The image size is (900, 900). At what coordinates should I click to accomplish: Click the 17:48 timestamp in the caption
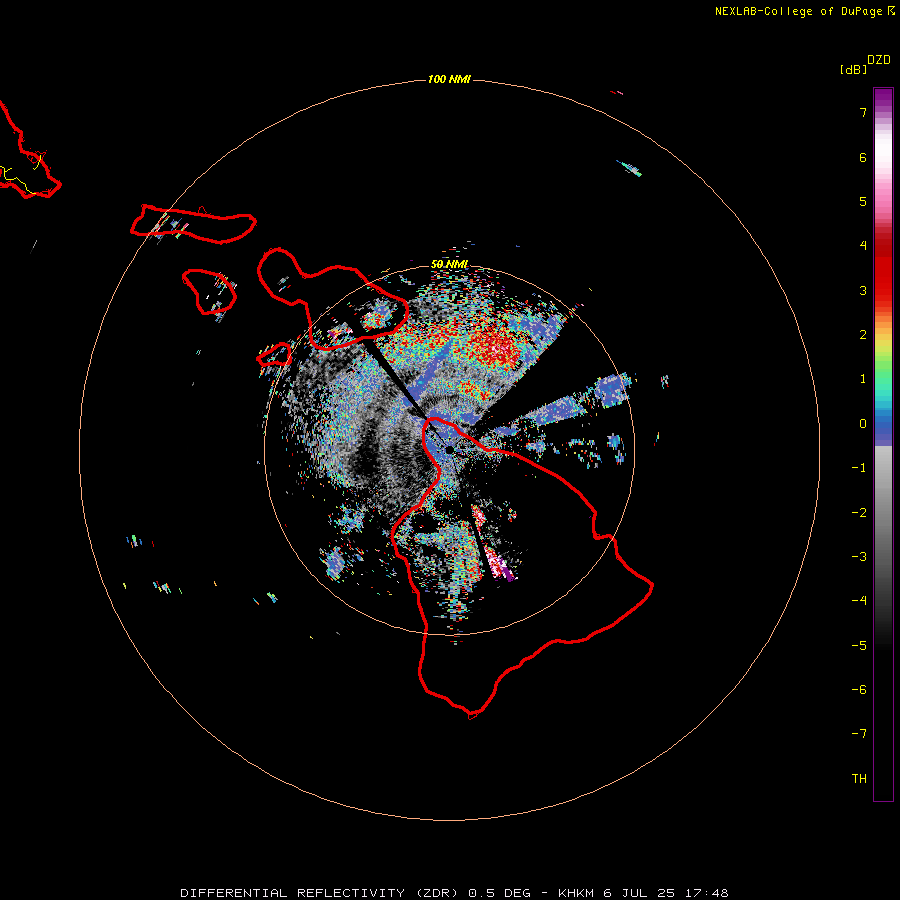[707, 893]
